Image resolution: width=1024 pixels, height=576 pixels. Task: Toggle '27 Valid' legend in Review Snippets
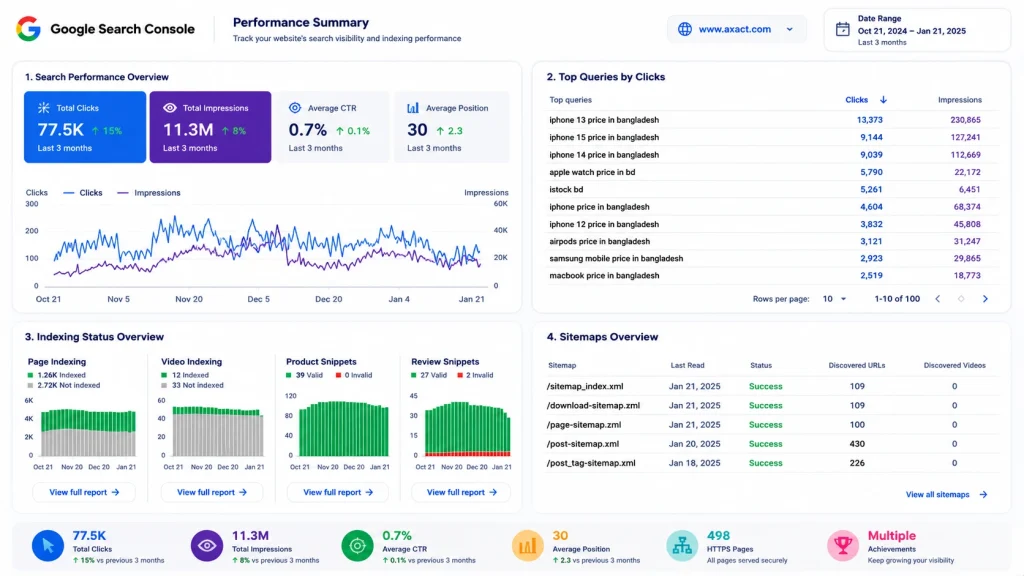pyautogui.click(x=428, y=376)
